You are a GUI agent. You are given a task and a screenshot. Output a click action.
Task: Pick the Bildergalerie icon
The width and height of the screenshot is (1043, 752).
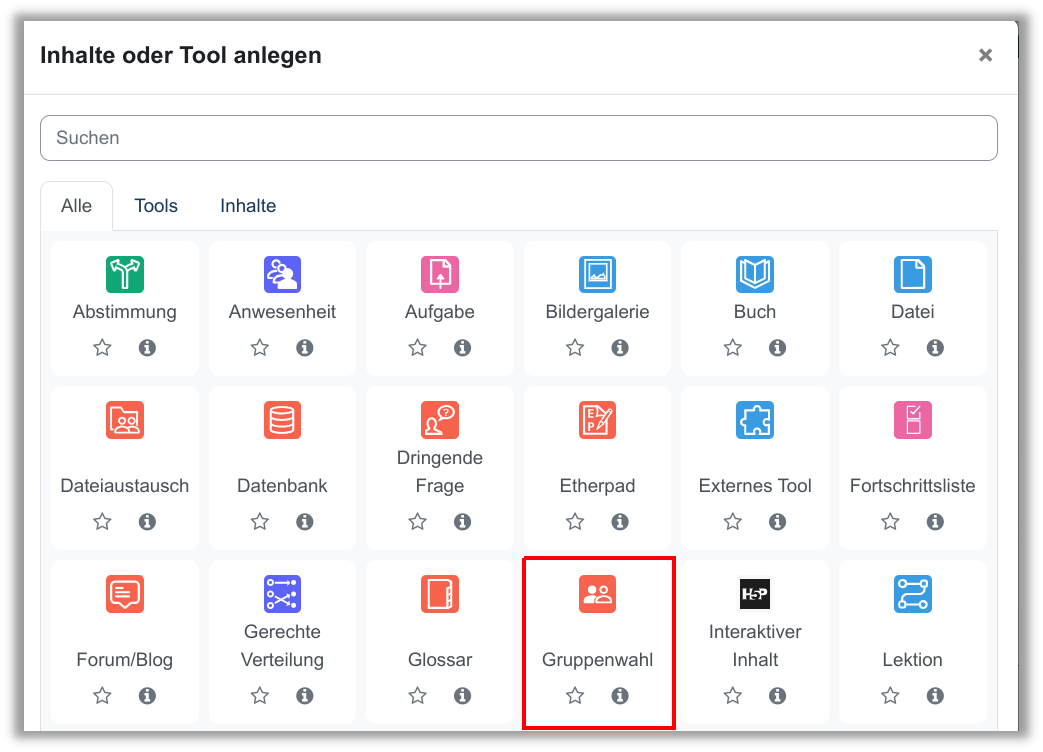coord(597,274)
